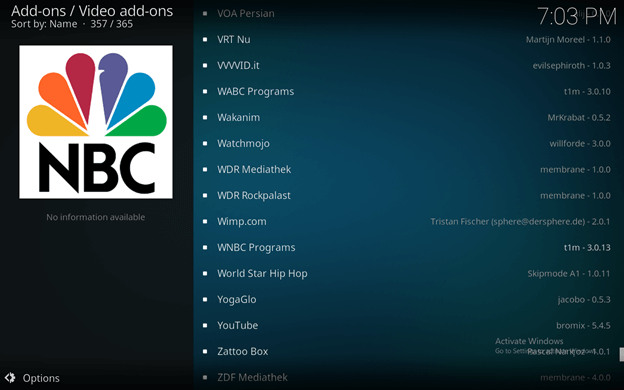Click bromix - 5.4.5 version text
Image resolution: width=624 pixels, height=390 pixels.
[583, 326]
